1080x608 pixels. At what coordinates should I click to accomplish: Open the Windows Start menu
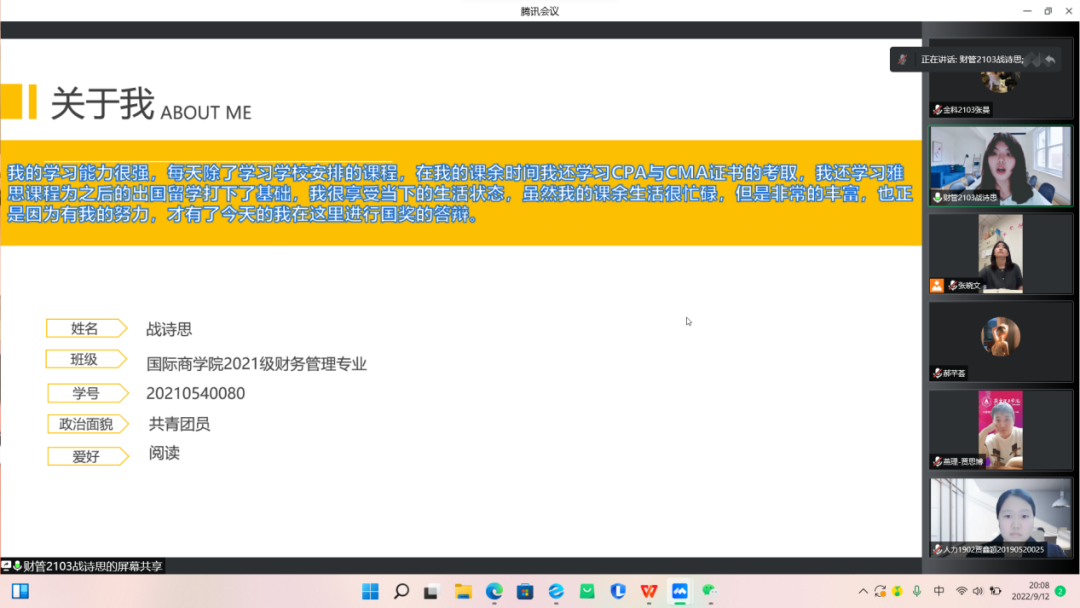(370, 591)
